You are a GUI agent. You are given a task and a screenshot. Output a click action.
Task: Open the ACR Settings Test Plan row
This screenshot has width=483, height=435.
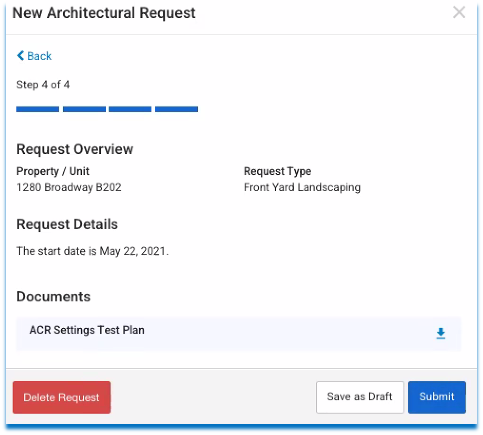(x=239, y=334)
